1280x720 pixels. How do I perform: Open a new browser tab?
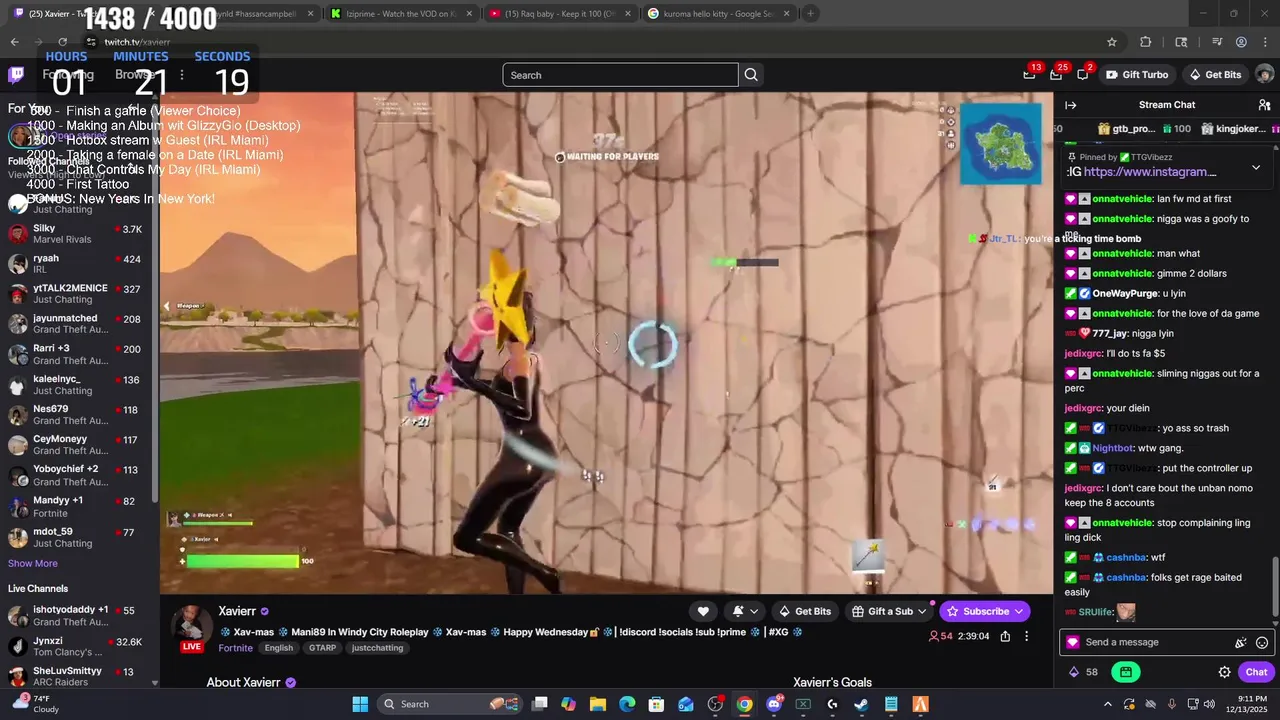tap(810, 14)
